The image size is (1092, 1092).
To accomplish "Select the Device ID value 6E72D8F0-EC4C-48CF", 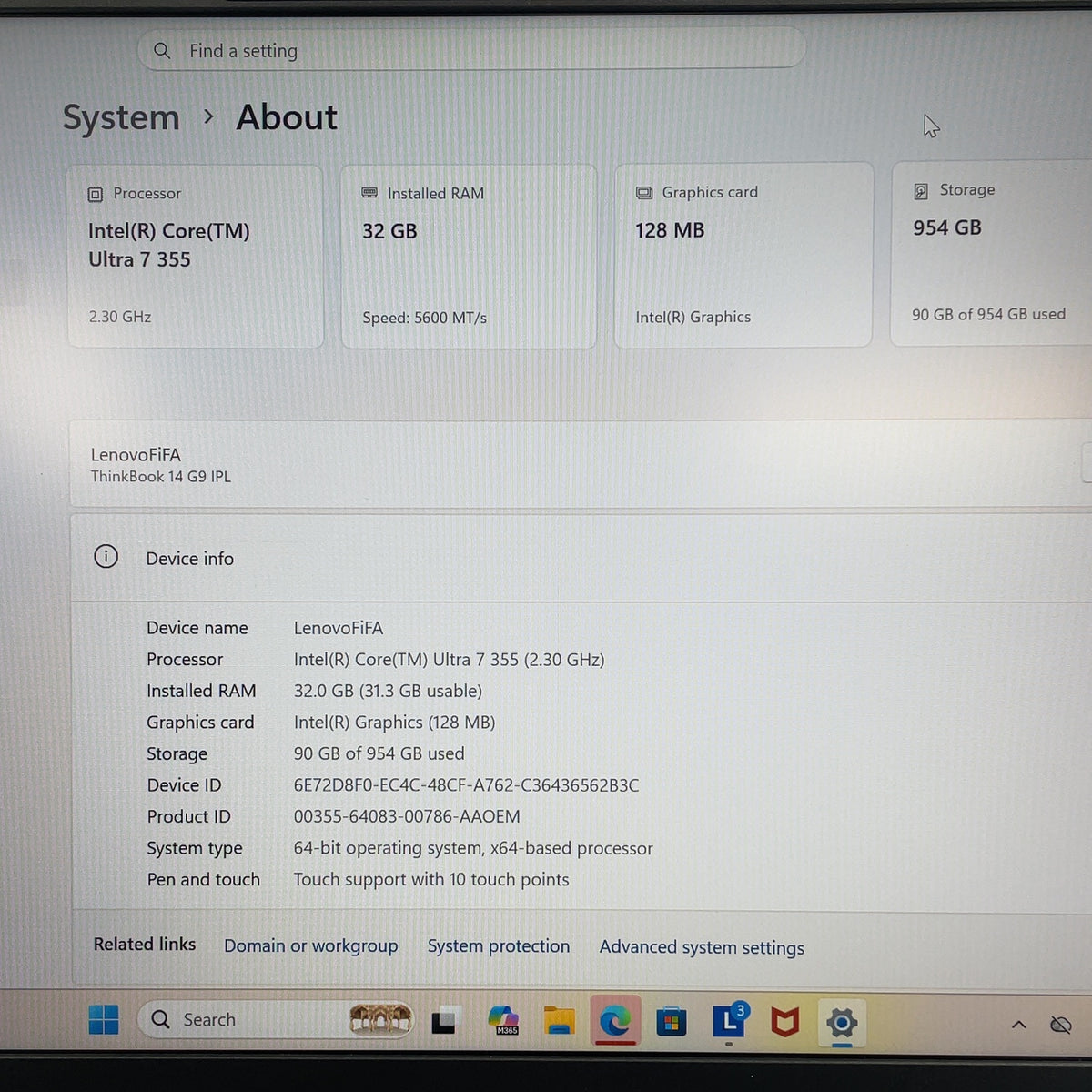I will click(x=466, y=785).
